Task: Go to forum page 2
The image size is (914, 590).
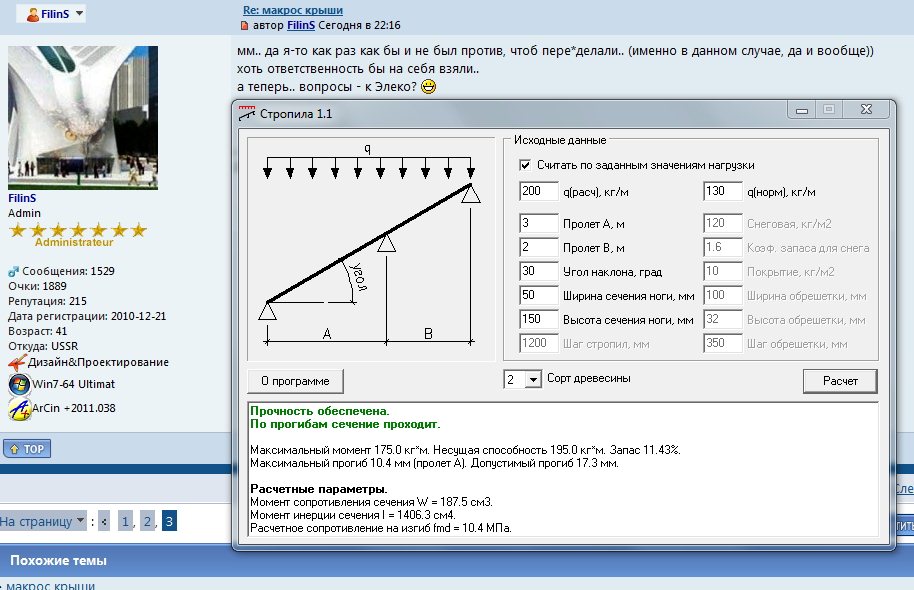Action: [x=147, y=521]
